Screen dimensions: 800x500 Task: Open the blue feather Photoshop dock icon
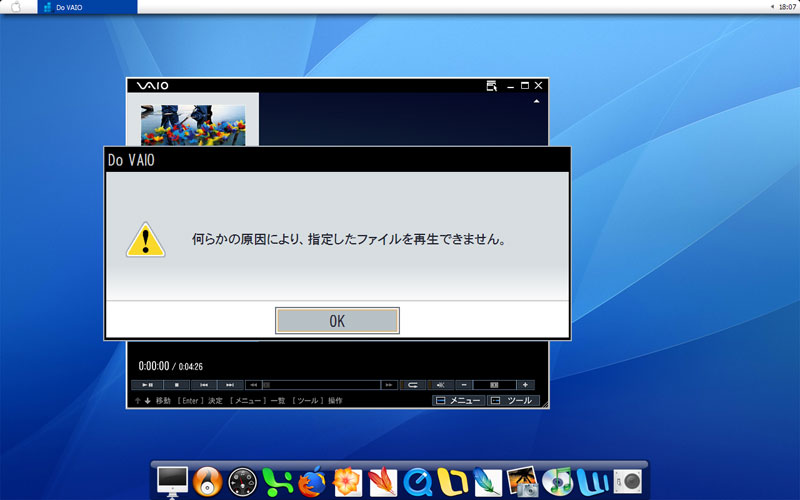(x=487, y=482)
